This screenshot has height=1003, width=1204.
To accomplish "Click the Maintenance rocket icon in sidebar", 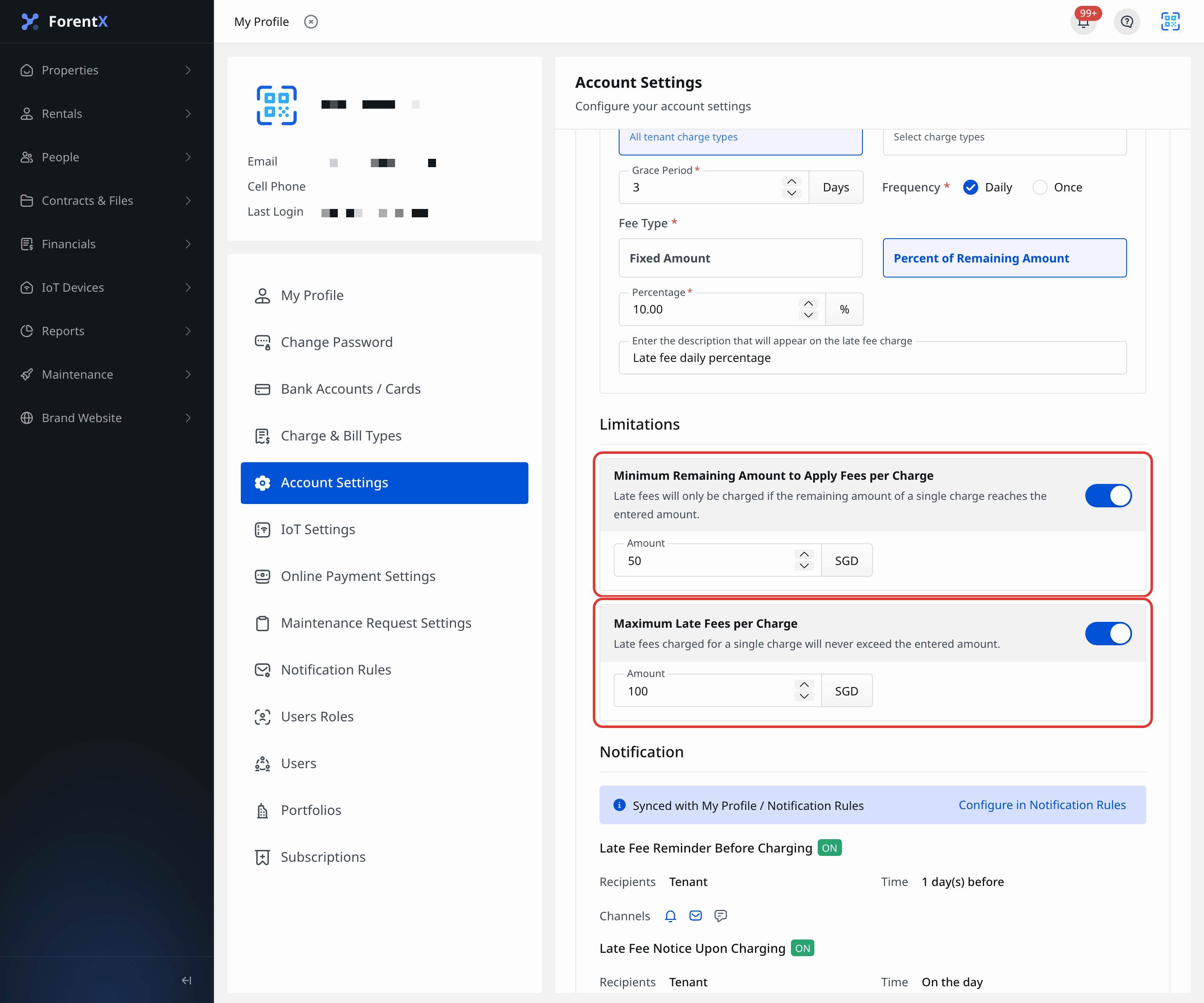I will [26, 374].
